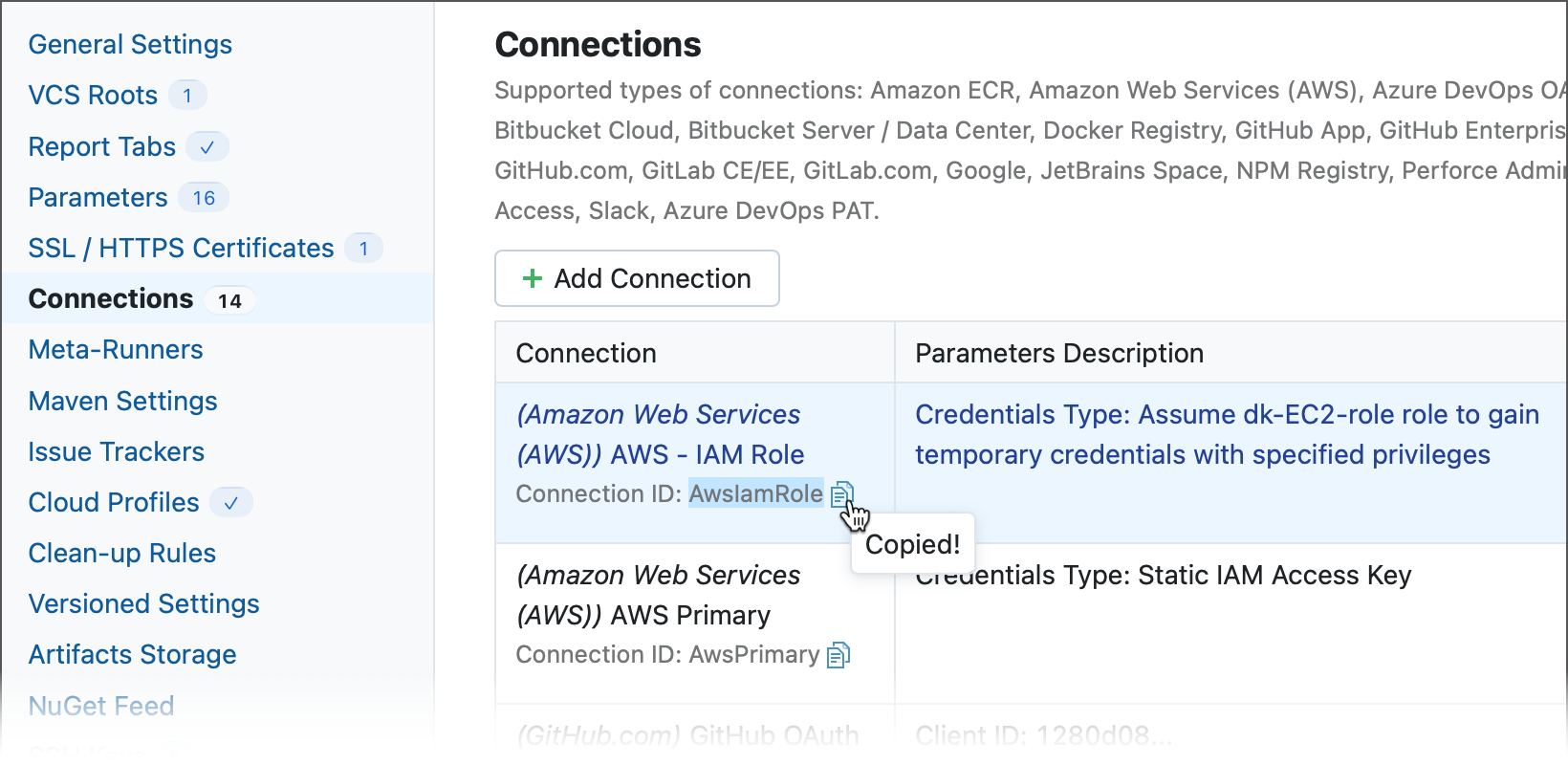Click the green plus icon in Add Connection
The image size is (1568, 765).
point(533,278)
